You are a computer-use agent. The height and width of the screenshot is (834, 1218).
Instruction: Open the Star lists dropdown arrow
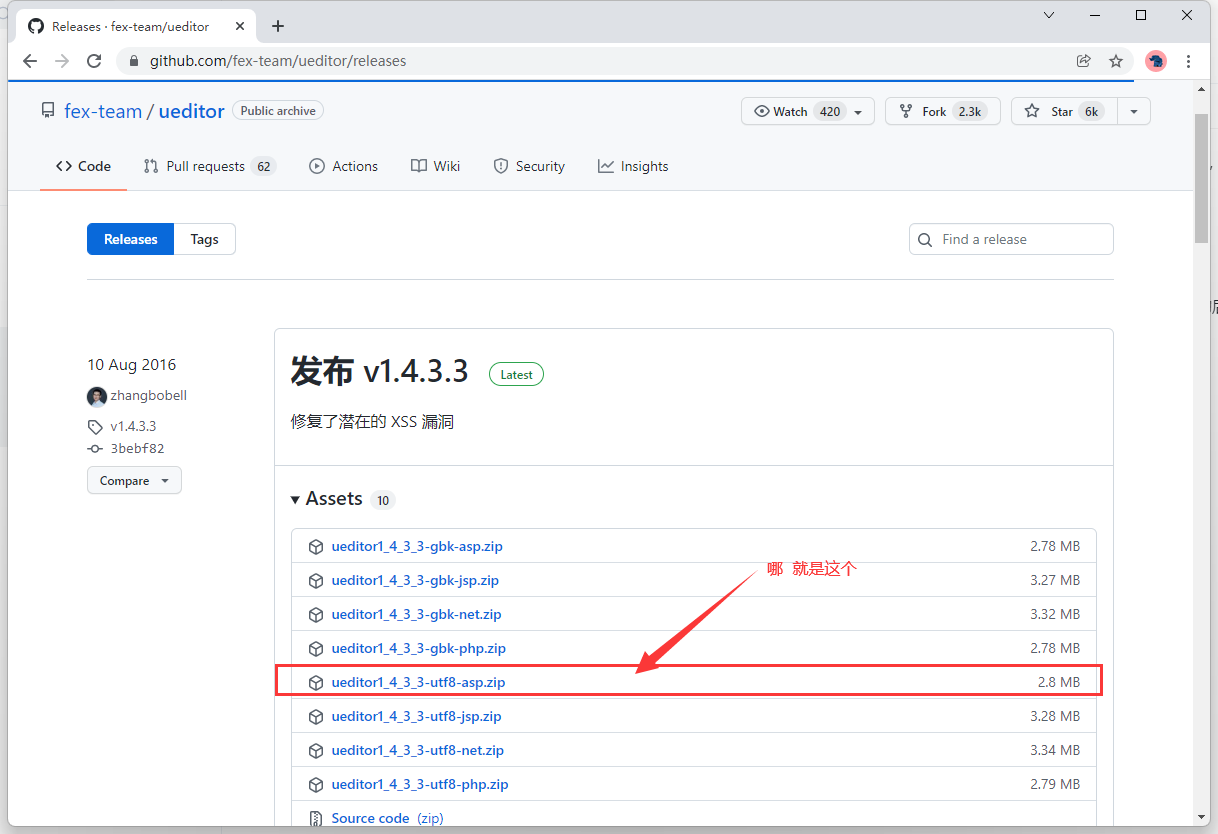pos(1134,111)
